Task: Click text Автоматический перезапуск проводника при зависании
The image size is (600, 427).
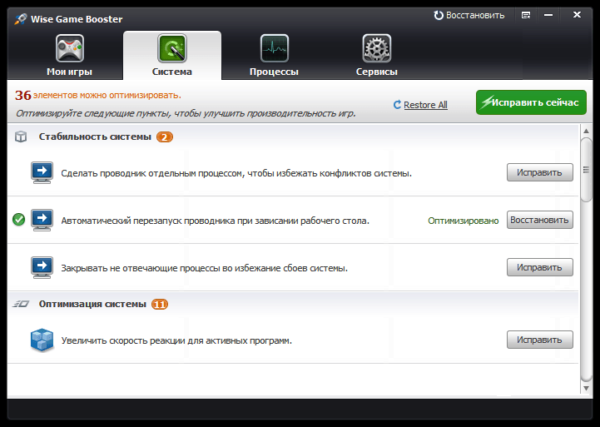Action: pyautogui.click(x=215, y=221)
